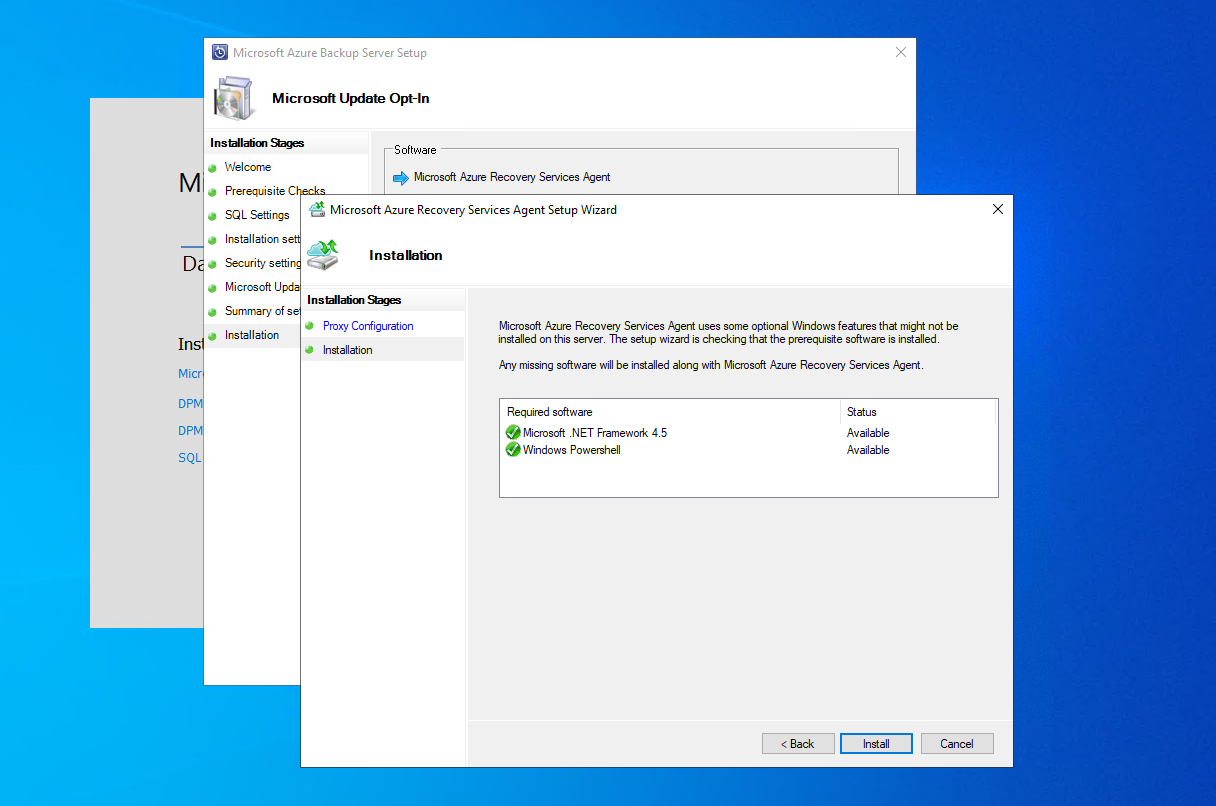Select the Installation settings stage in Backup Server Setup

point(262,239)
